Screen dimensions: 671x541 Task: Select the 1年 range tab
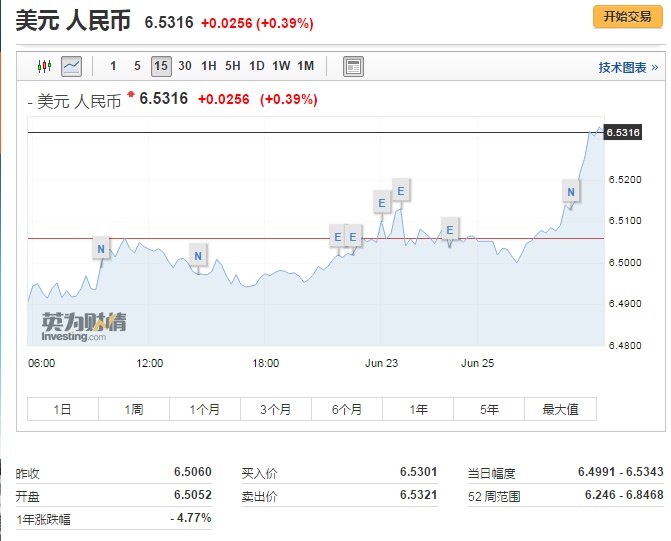[418, 409]
